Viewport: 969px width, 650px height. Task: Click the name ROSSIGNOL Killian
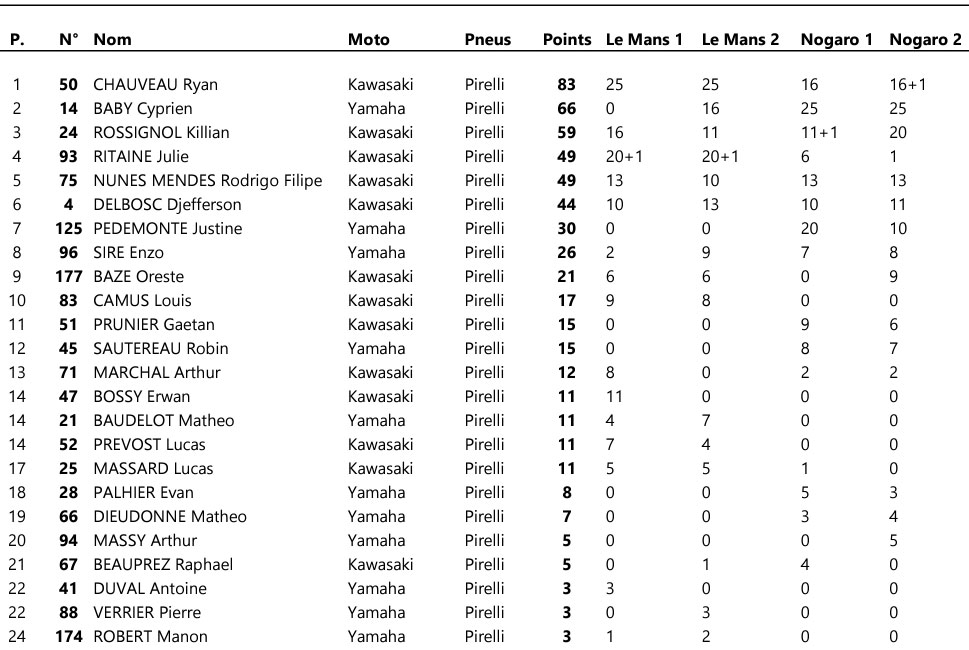[x=161, y=133]
